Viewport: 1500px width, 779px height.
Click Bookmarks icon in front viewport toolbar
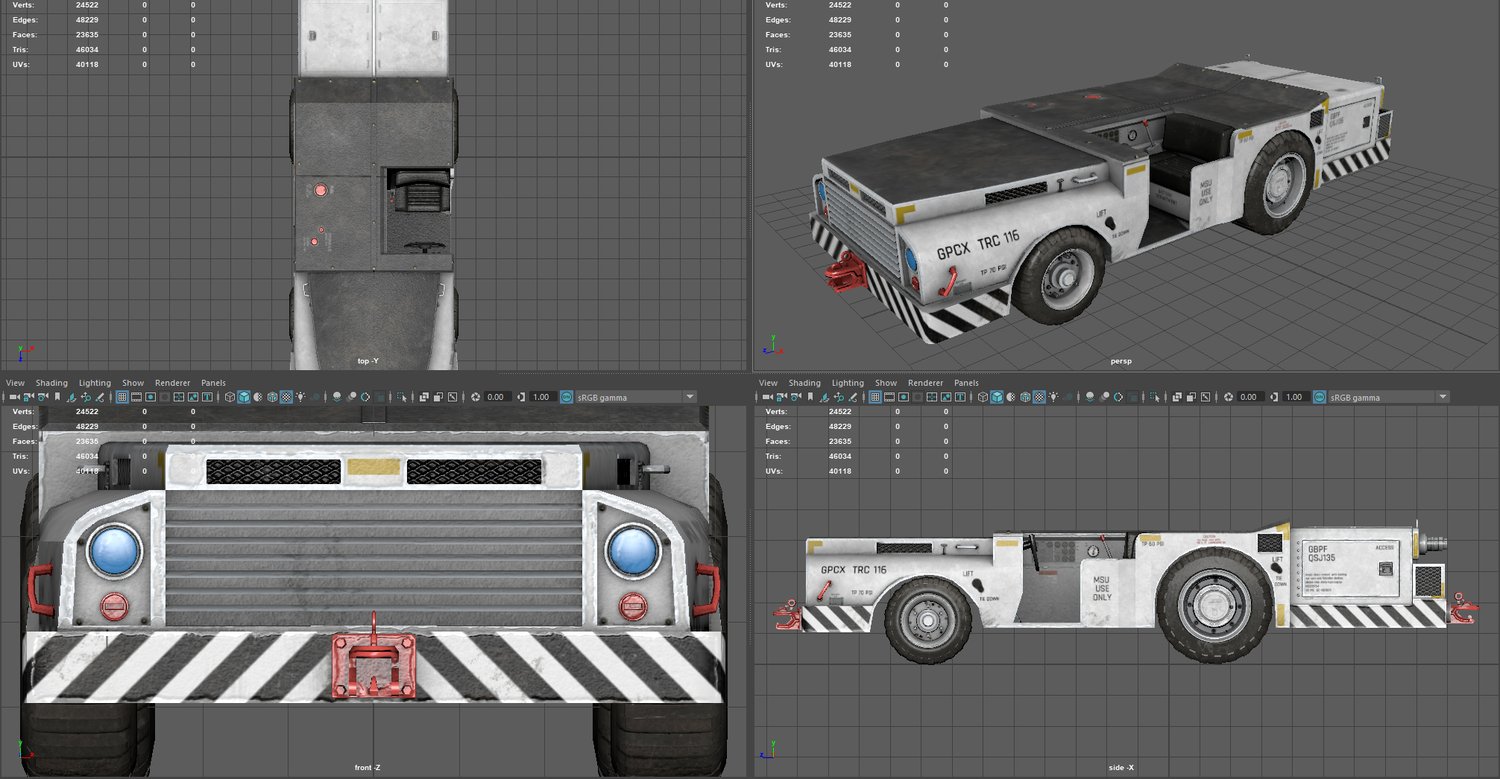[58, 397]
